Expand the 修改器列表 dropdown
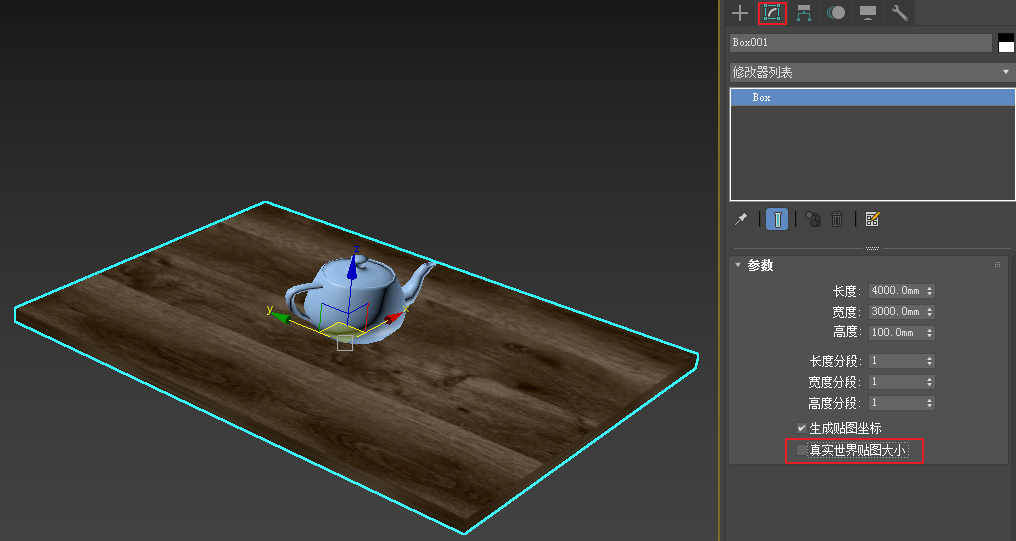Screen dimensions: 1016x541 [871, 72]
